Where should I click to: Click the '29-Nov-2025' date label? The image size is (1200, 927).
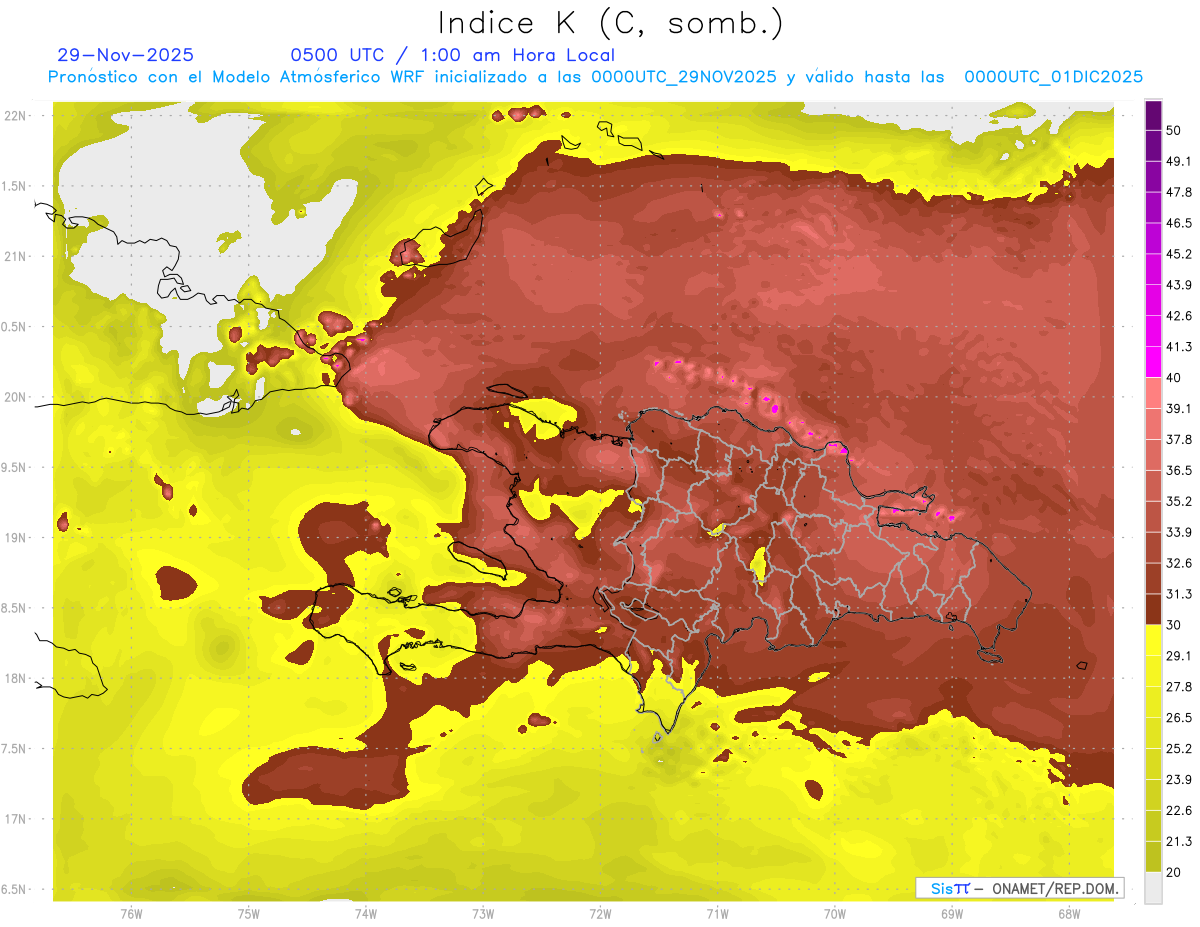click(x=126, y=55)
